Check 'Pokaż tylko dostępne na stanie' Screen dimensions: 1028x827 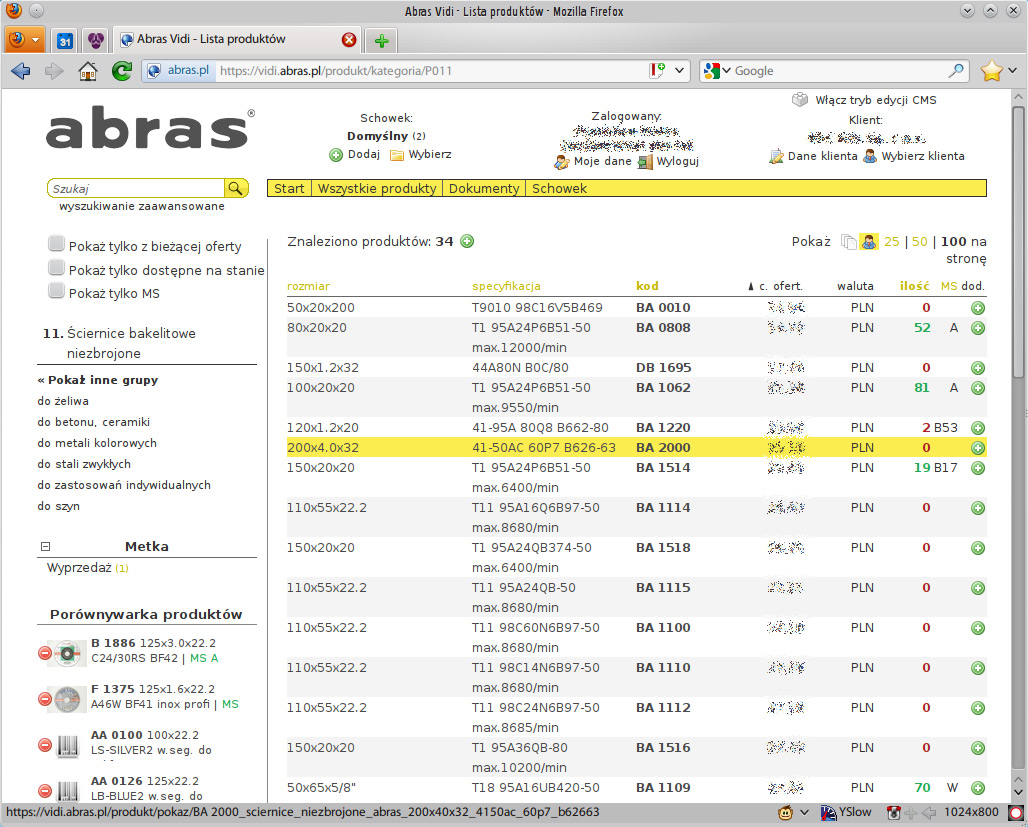tap(57, 269)
